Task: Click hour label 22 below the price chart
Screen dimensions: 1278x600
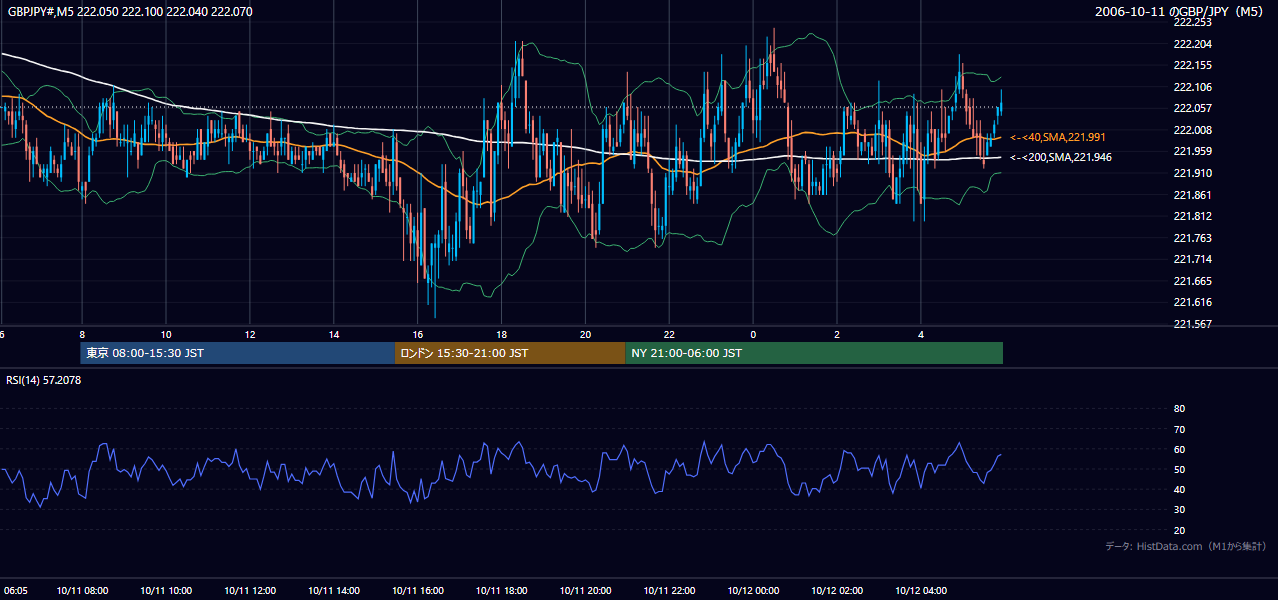Action: (669, 334)
